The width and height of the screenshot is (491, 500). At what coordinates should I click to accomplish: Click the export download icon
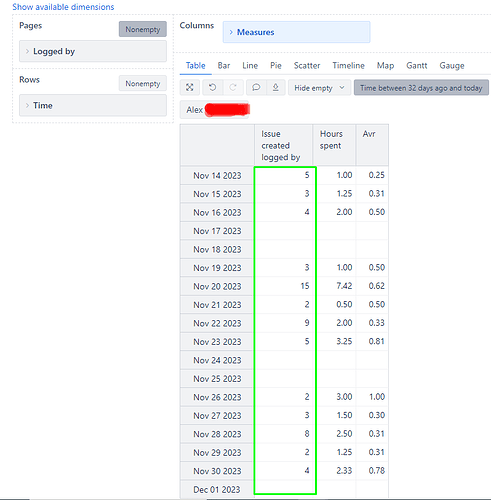click(275, 88)
